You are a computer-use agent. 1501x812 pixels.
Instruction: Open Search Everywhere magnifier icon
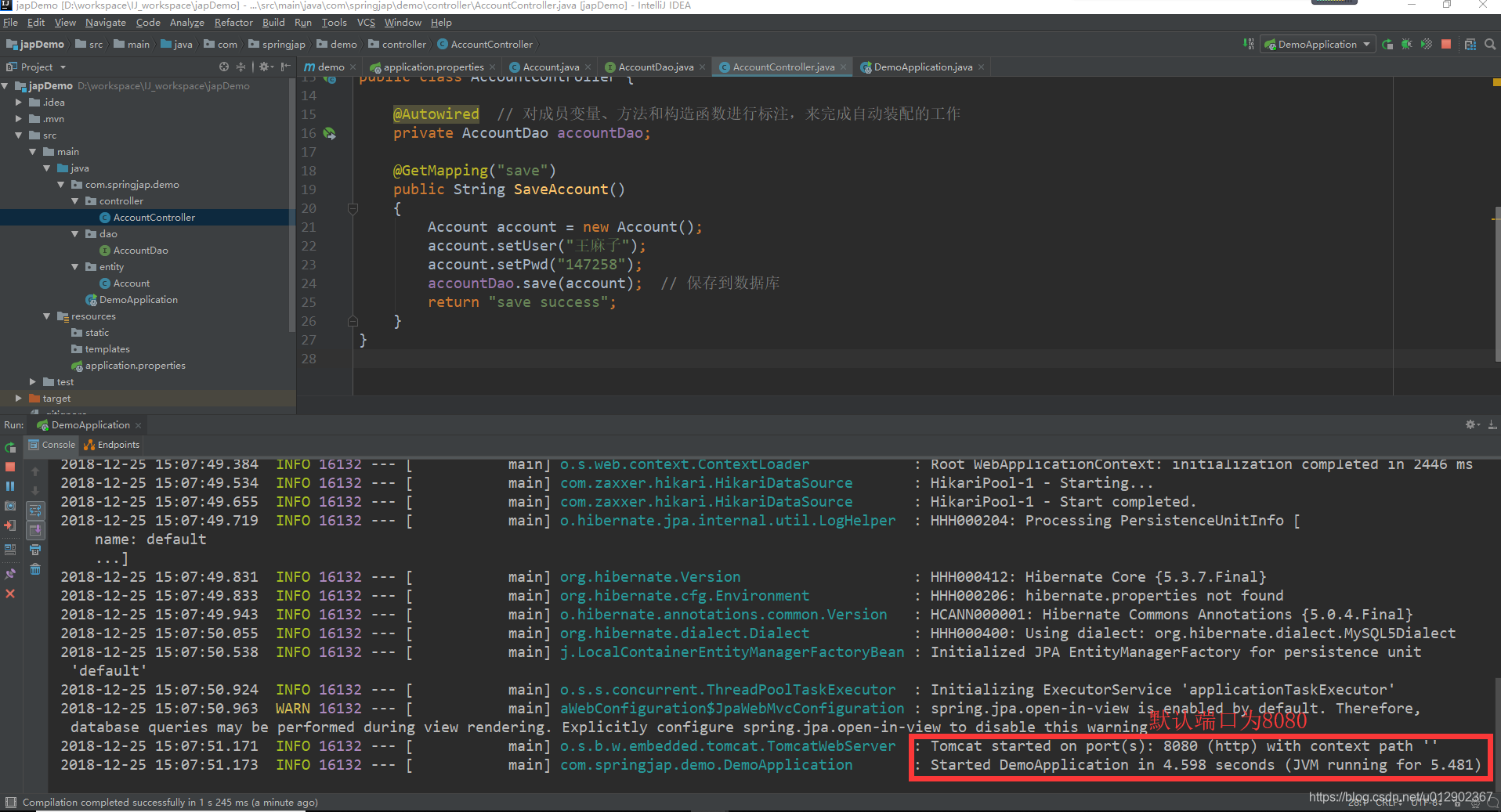coord(1490,44)
